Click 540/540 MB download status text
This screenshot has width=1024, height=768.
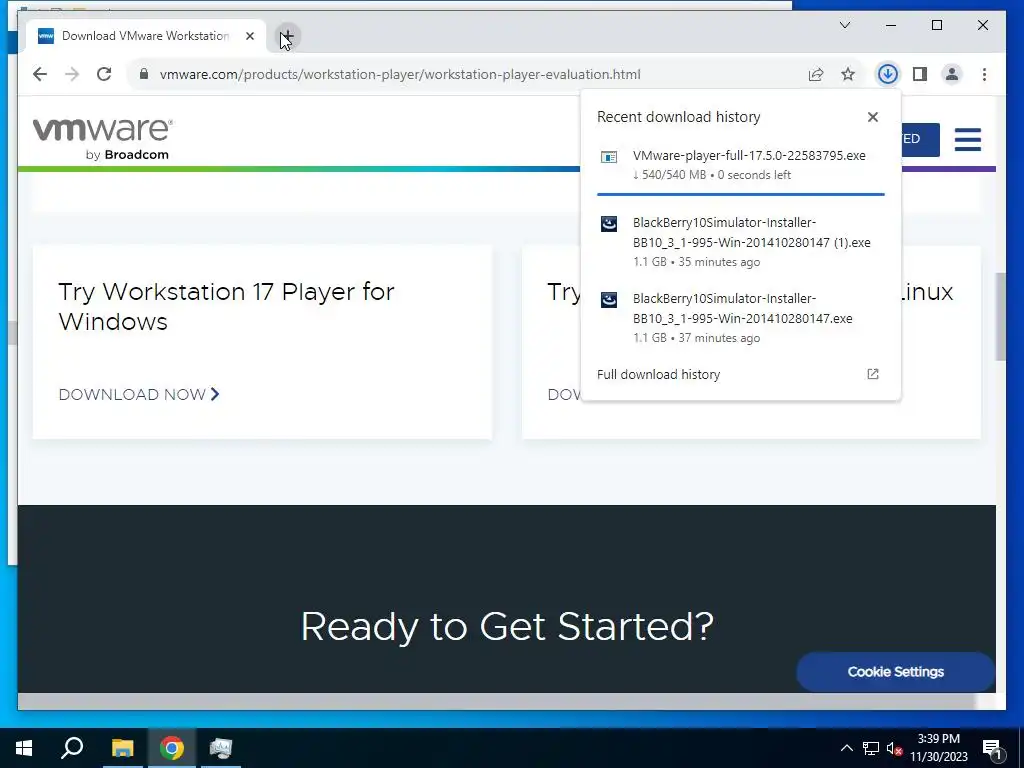coord(670,175)
